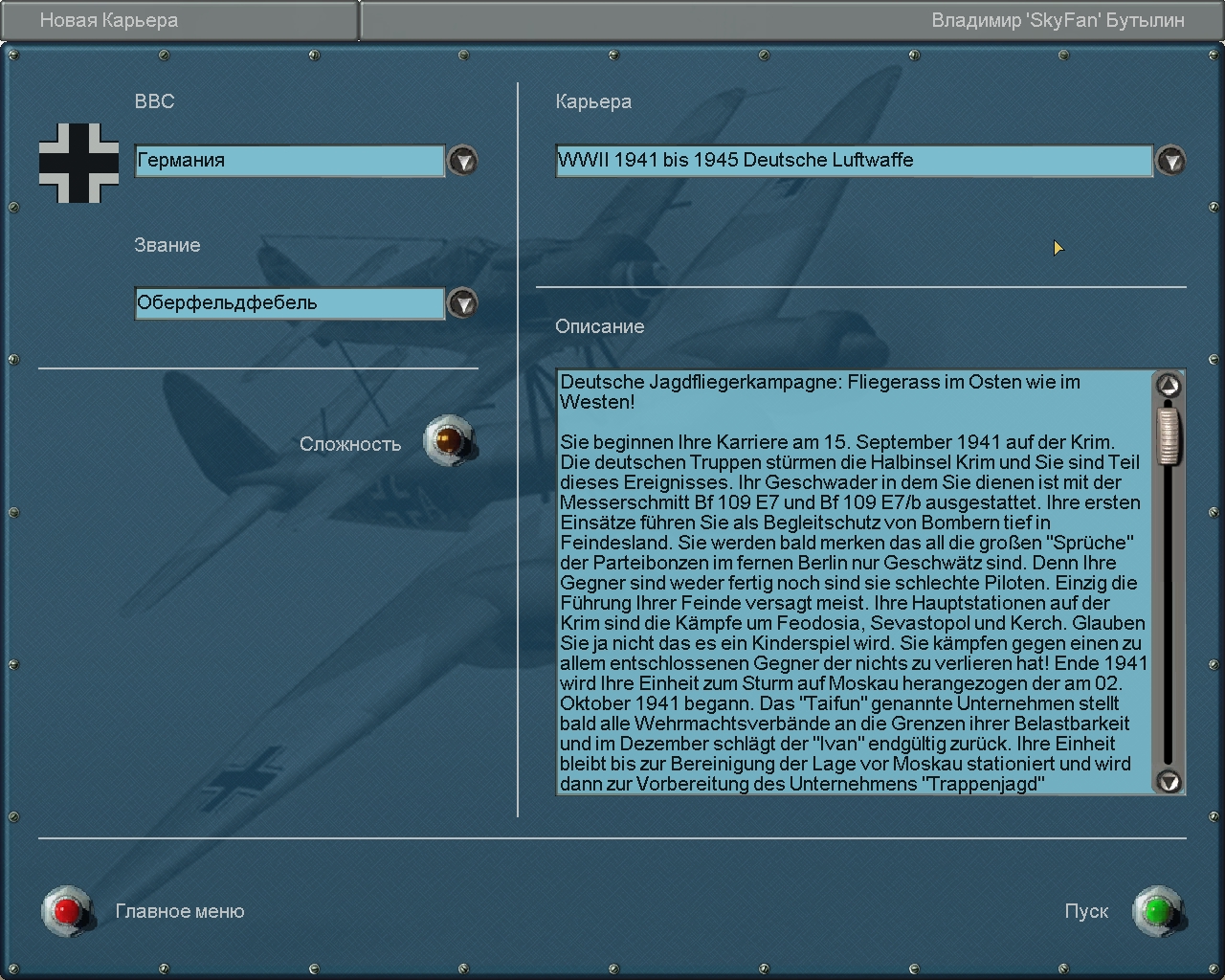Open the Сложность difficulty button
The height and width of the screenshot is (980, 1225).
[x=449, y=440]
